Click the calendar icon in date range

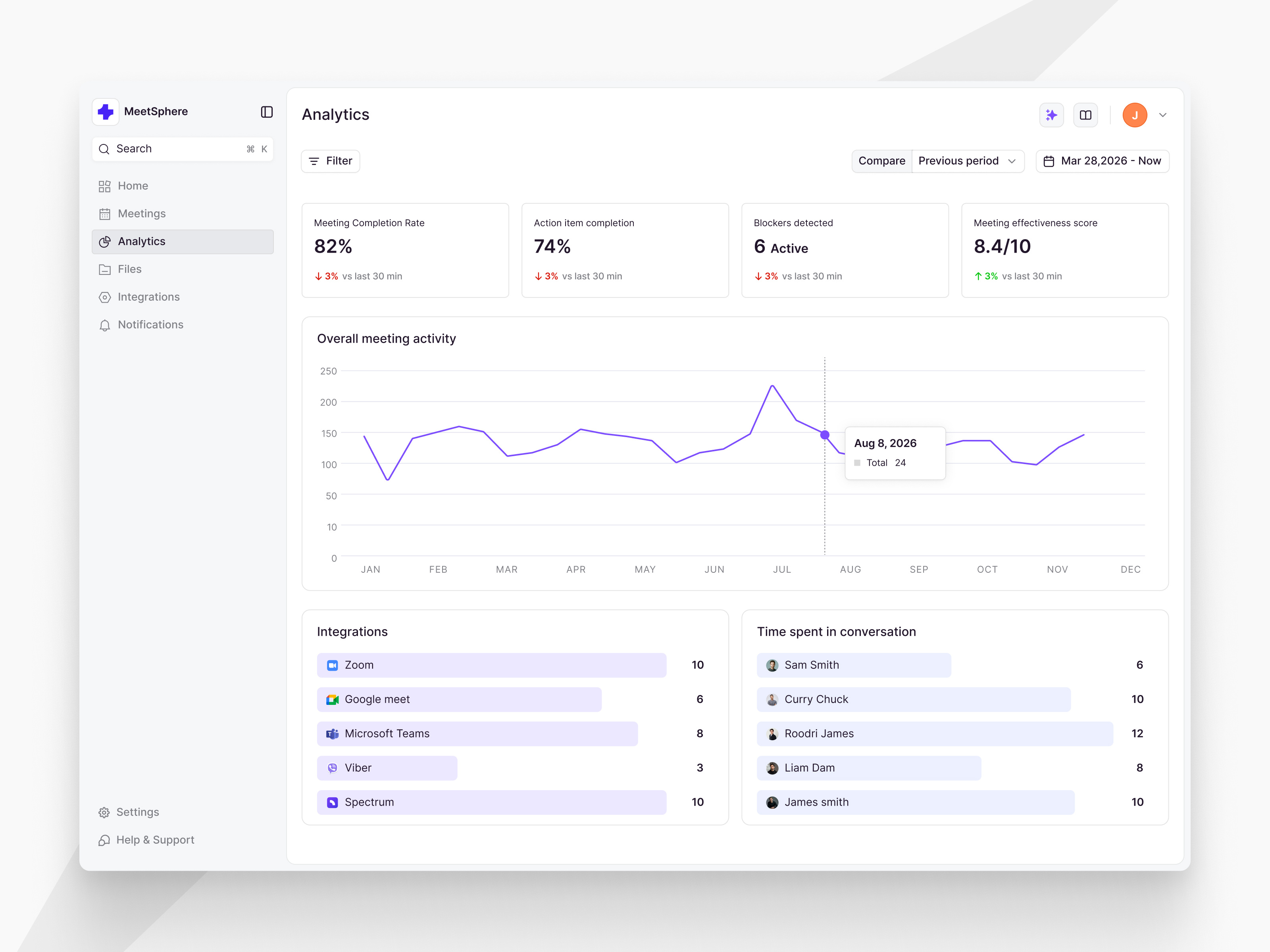point(1049,162)
